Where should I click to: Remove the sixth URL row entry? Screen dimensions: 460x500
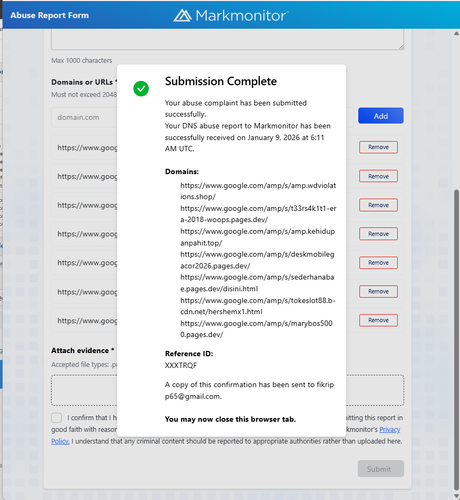pos(378,291)
